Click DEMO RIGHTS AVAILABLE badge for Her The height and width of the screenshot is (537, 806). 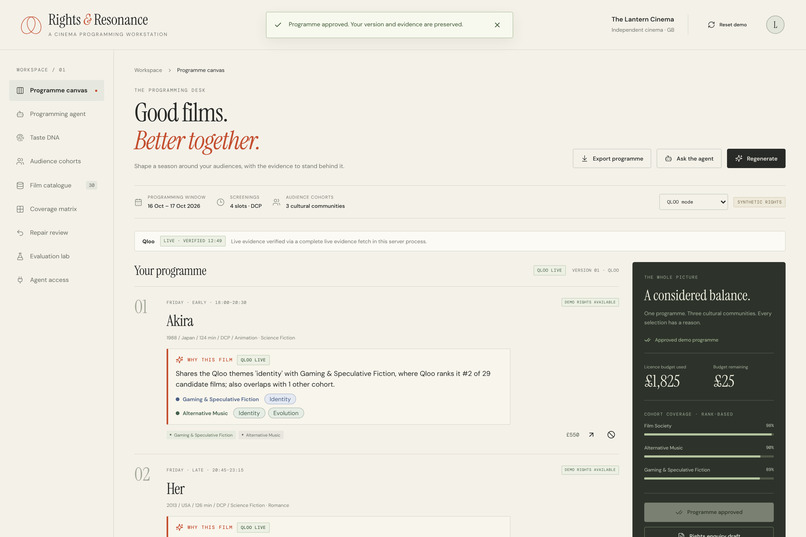tap(590, 470)
